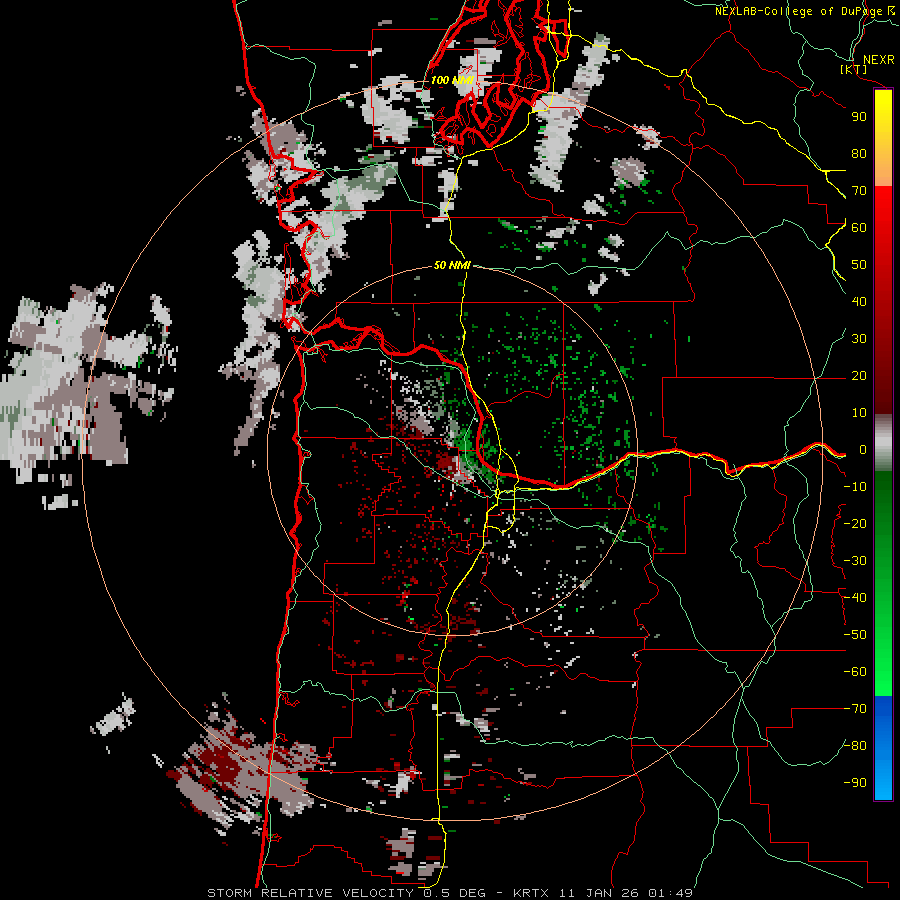Click the "80" value on the velocity scale
The image size is (900, 900).
[859, 154]
